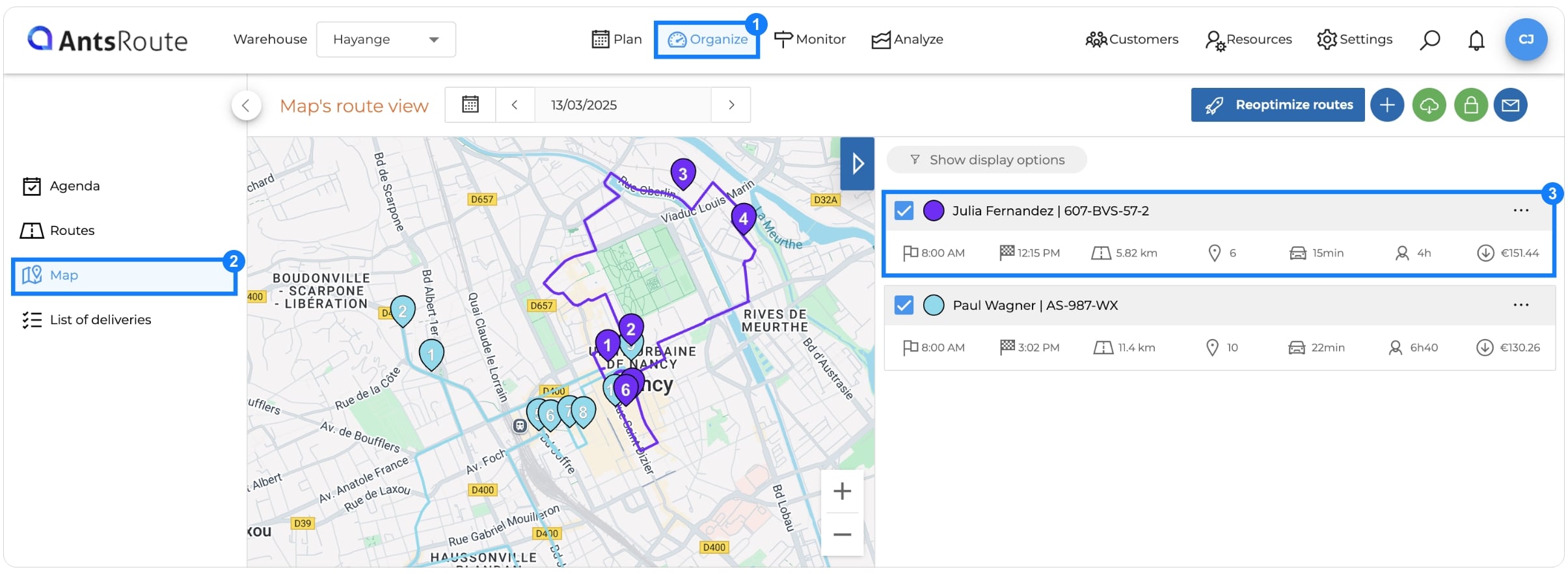1568x574 pixels.
Task: Click Paul's cost €130.26
Action: 1508,348
